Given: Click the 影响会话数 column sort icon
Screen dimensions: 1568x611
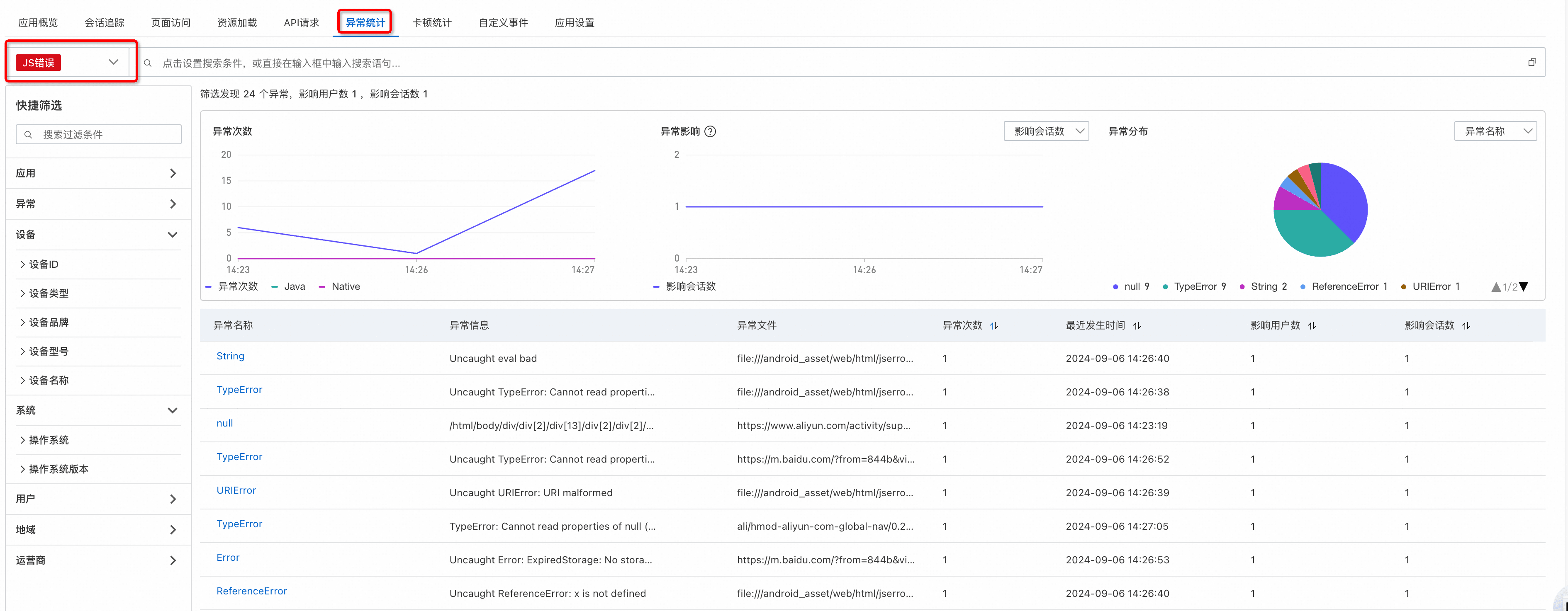Looking at the screenshot, I should (x=1466, y=326).
